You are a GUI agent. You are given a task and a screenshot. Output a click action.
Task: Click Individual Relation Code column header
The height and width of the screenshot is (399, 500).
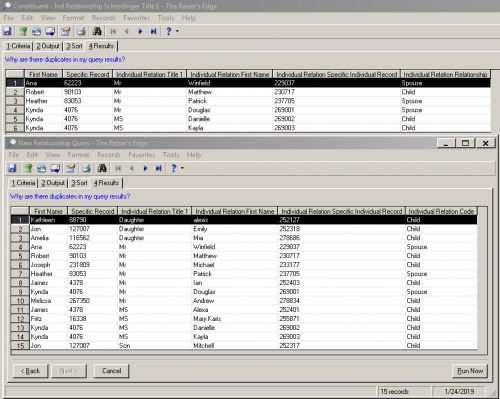pyautogui.click(x=441, y=211)
